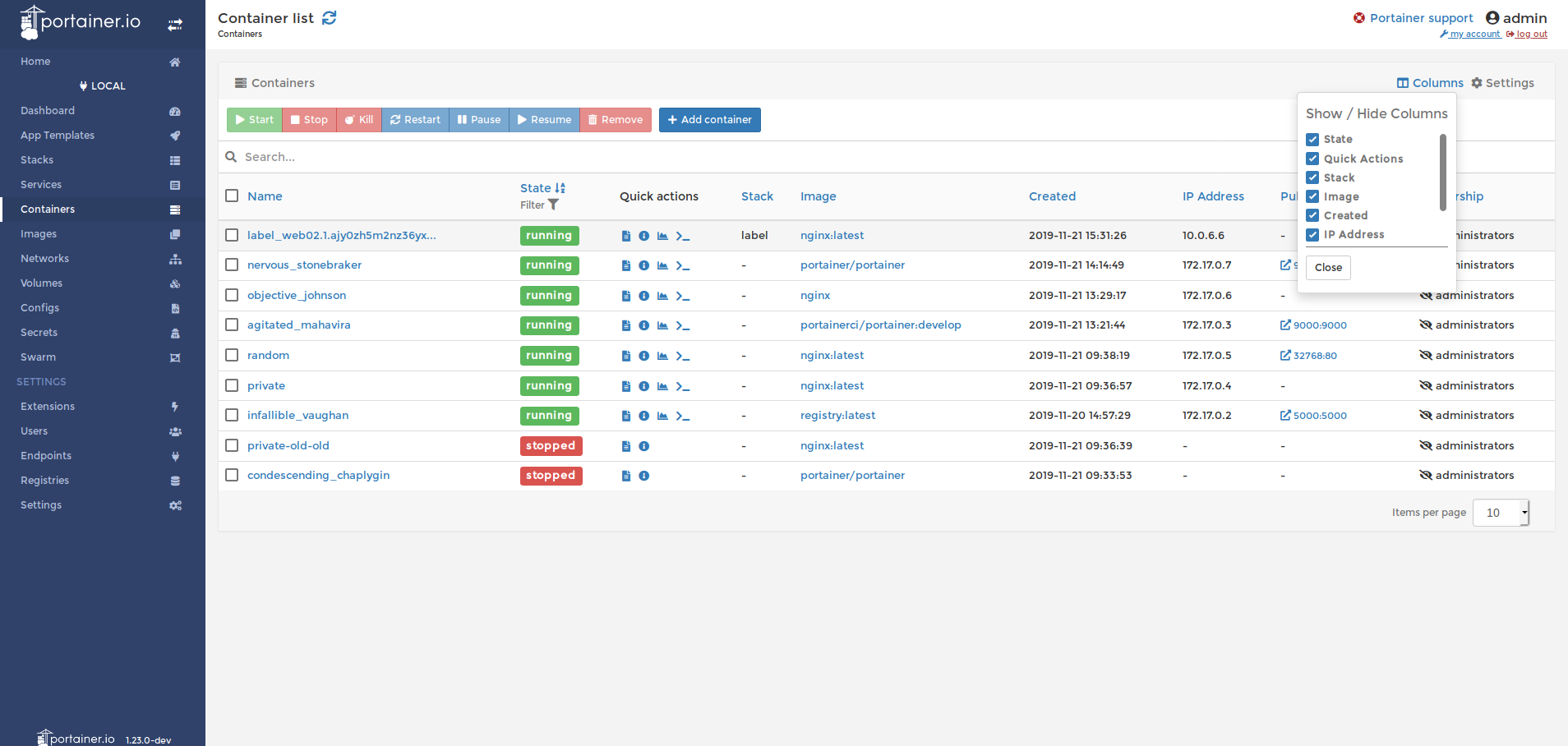
Task: Open stats chart icon for random container
Action: pos(662,356)
